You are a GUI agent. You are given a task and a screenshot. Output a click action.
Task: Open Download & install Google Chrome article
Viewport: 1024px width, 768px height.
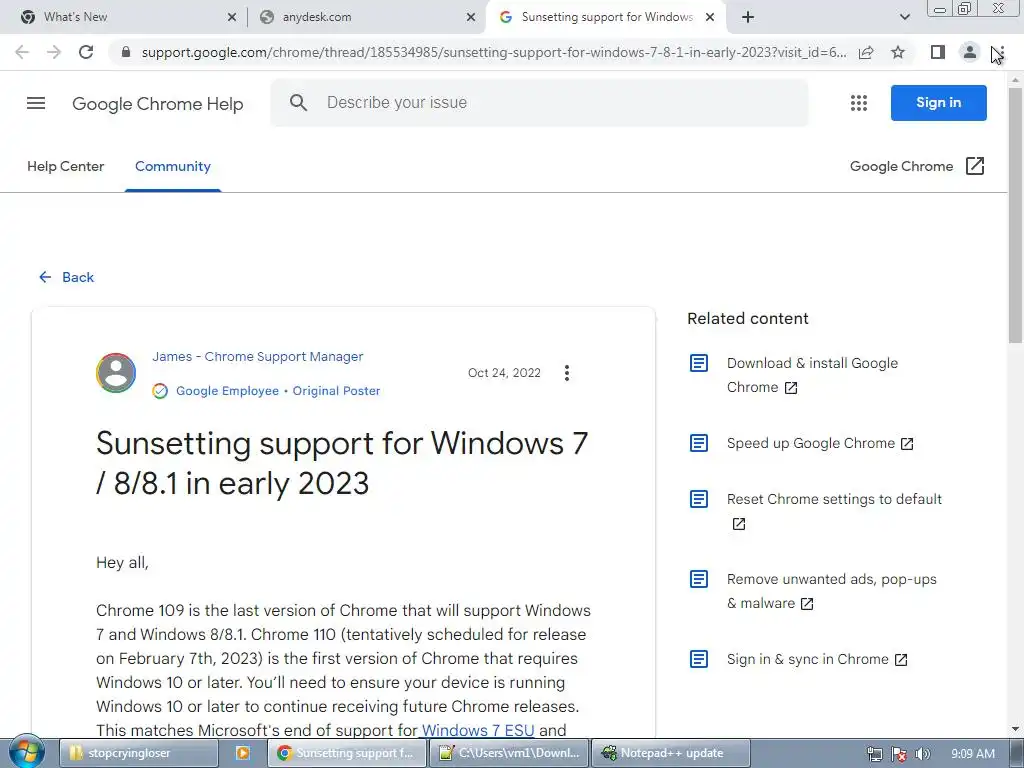coord(812,375)
